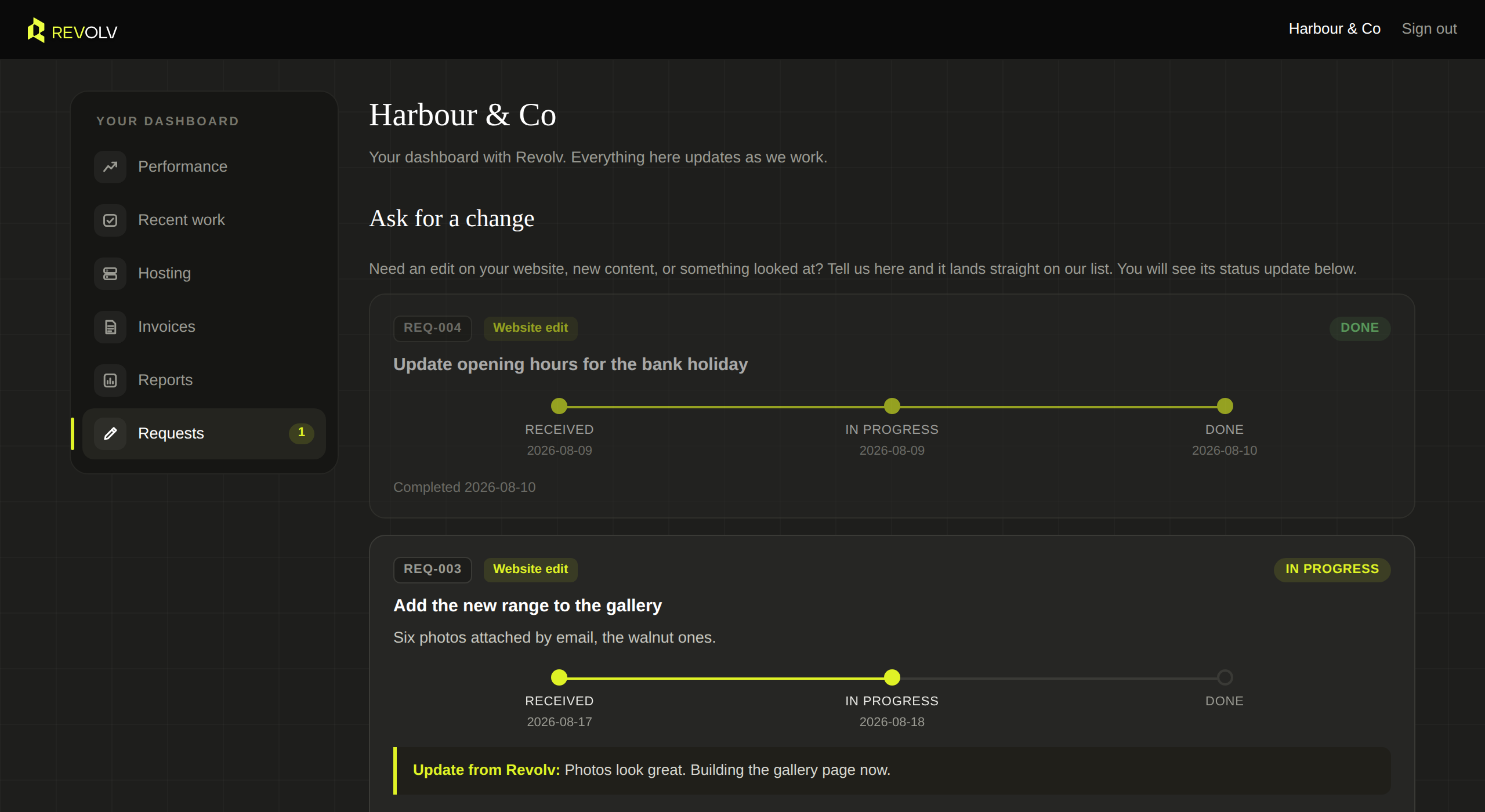1485x812 pixels.
Task: Open the Hosting page
Action: pyautogui.click(x=204, y=274)
